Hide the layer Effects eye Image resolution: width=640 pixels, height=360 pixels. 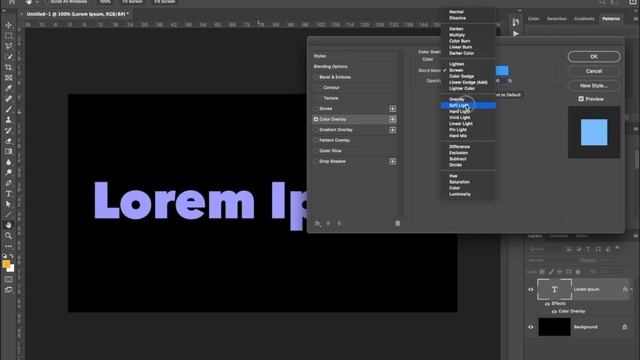coord(547,304)
